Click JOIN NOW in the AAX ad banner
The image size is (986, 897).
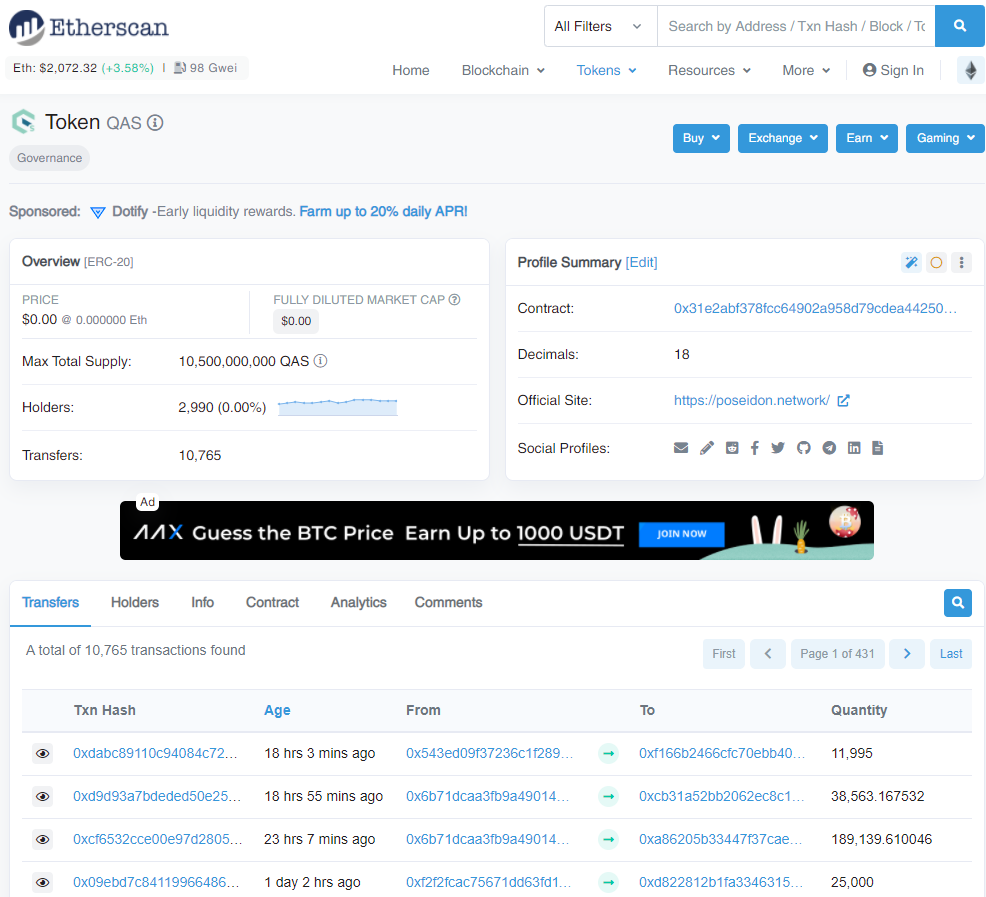[x=682, y=534]
